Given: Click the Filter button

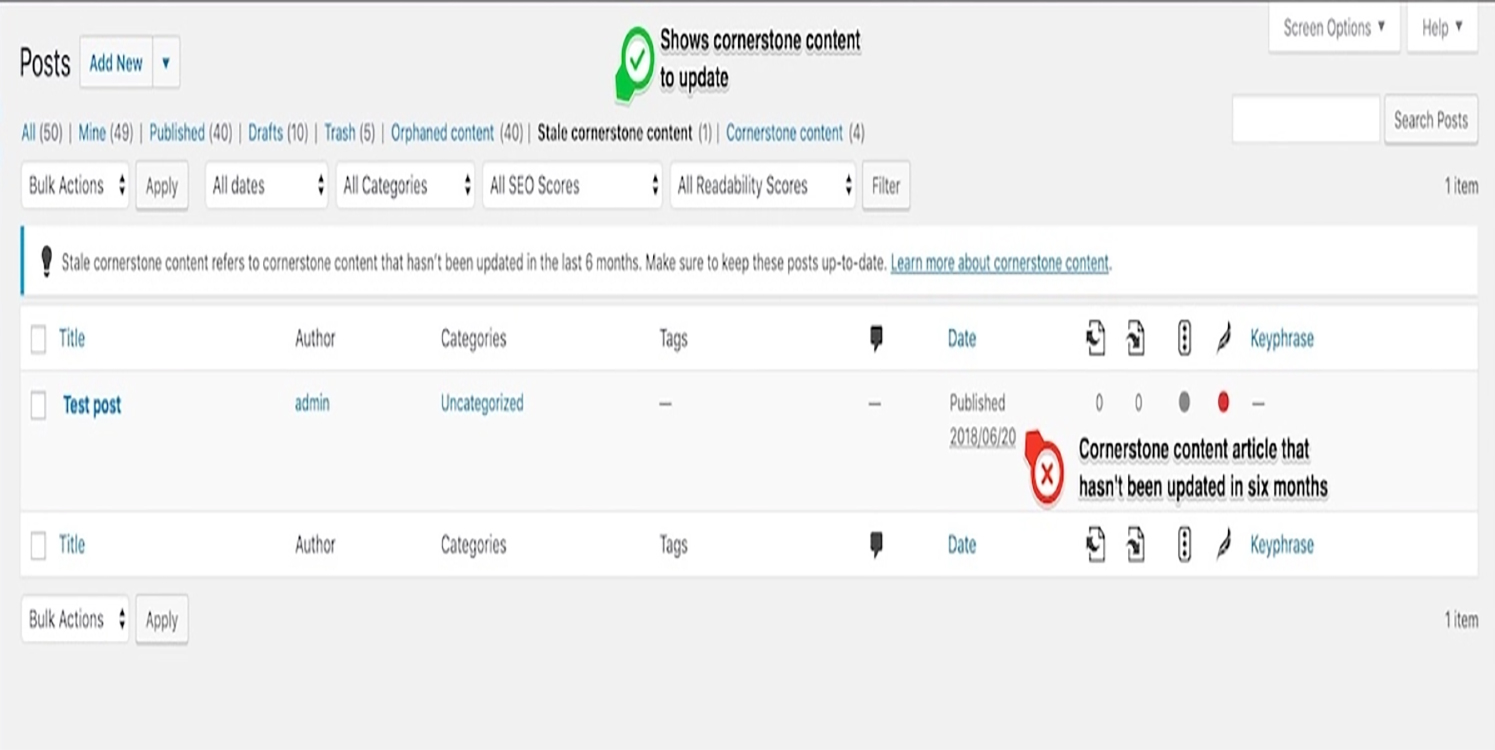Looking at the screenshot, I should [x=886, y=186].
